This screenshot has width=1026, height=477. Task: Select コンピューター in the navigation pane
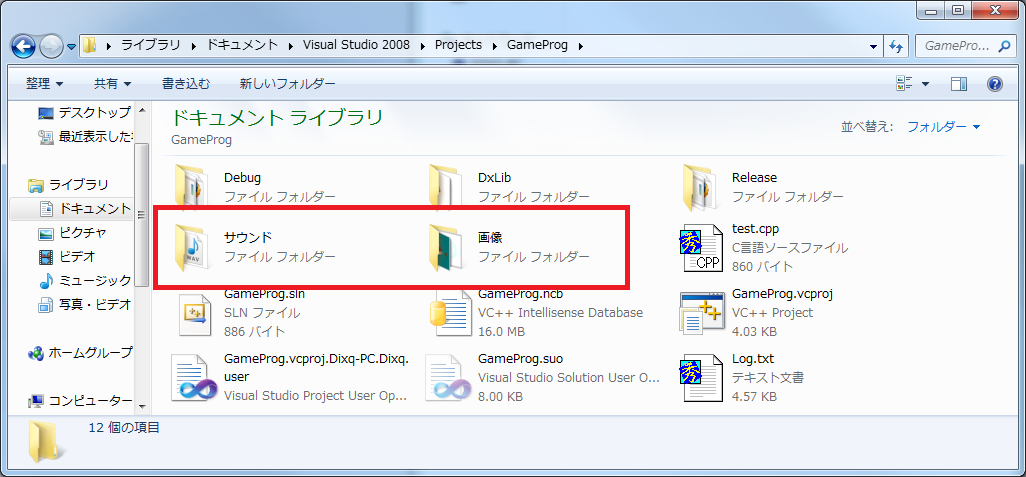[80, 400]
